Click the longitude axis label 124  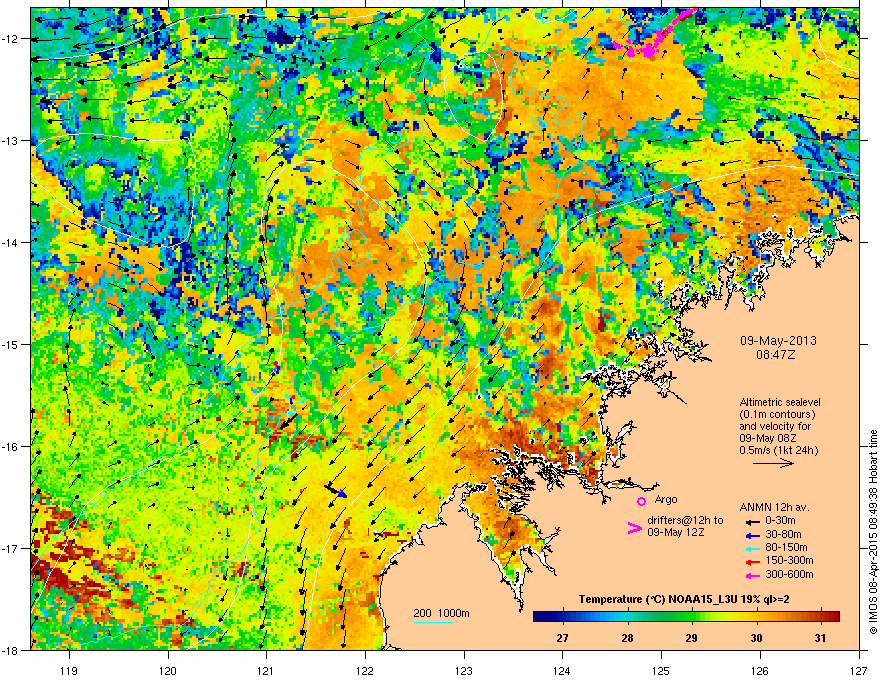[x=562, y=670]
